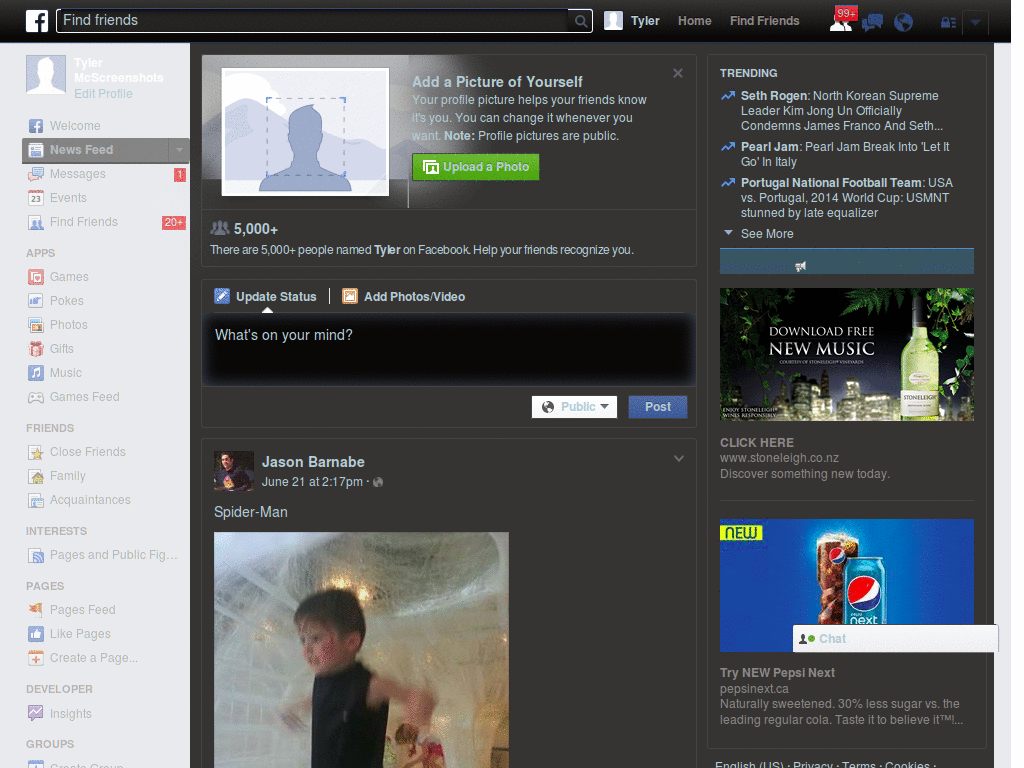1024x768 pixels.
Task: Open Portugal National Football Team trending story
Action: [x=846, y=198]
